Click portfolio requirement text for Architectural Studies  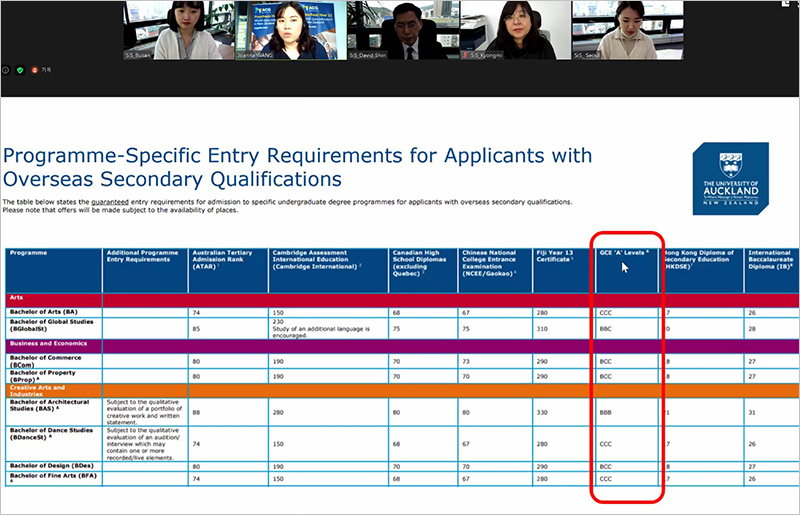click(x=144, y=412)
